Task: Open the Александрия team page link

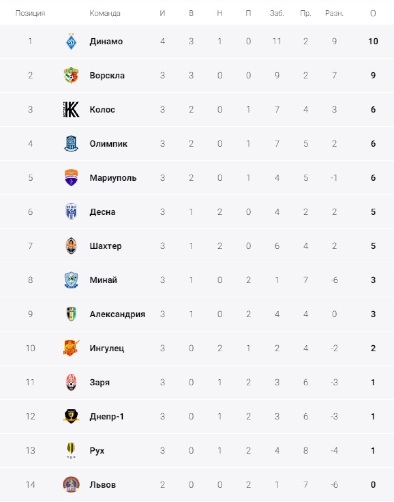Action: tap(117, 314)
